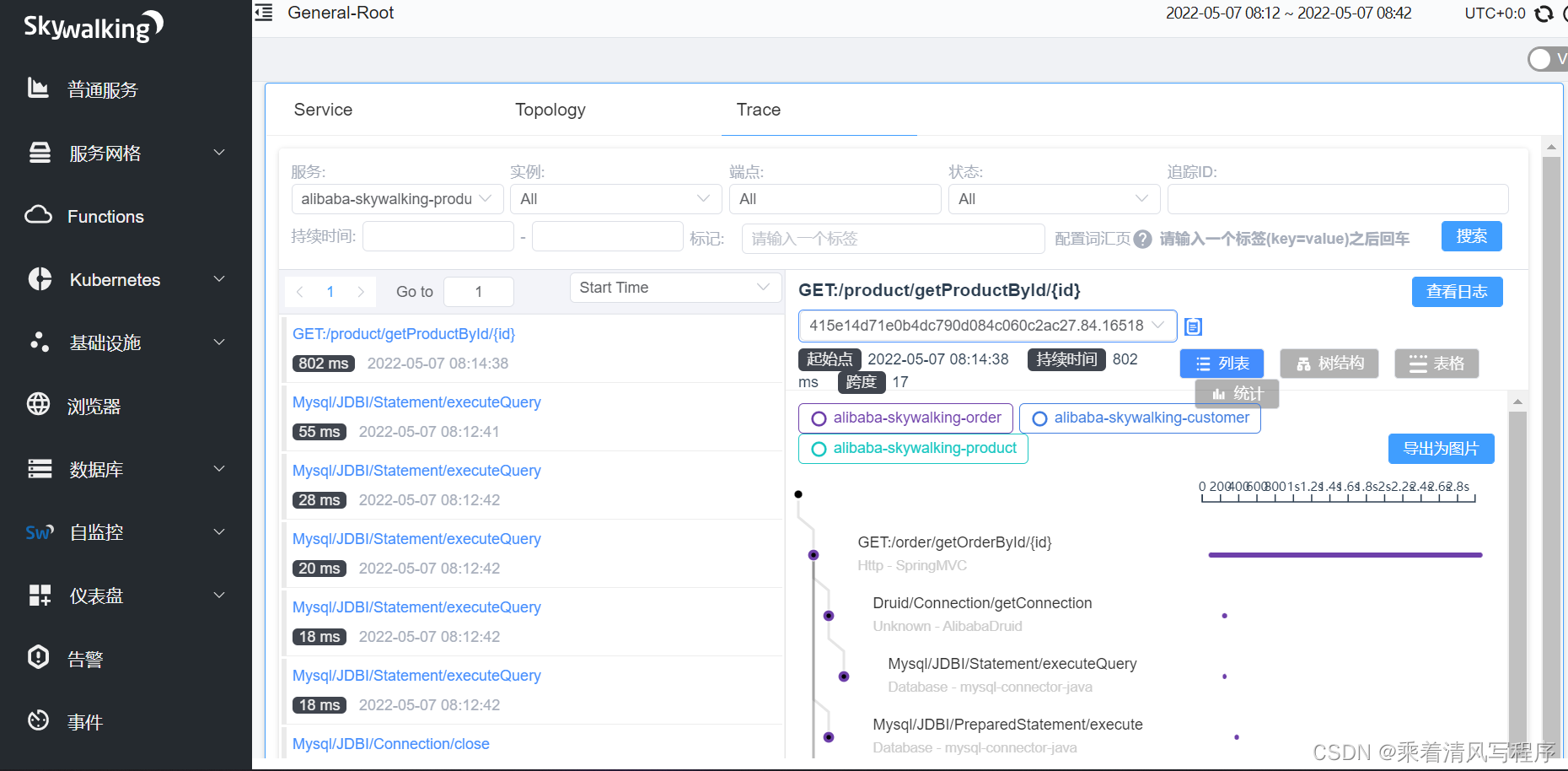1568x771 pixels.
Task: Select the Druid/Connection/getConnection span dot
Action: point(829,616)
